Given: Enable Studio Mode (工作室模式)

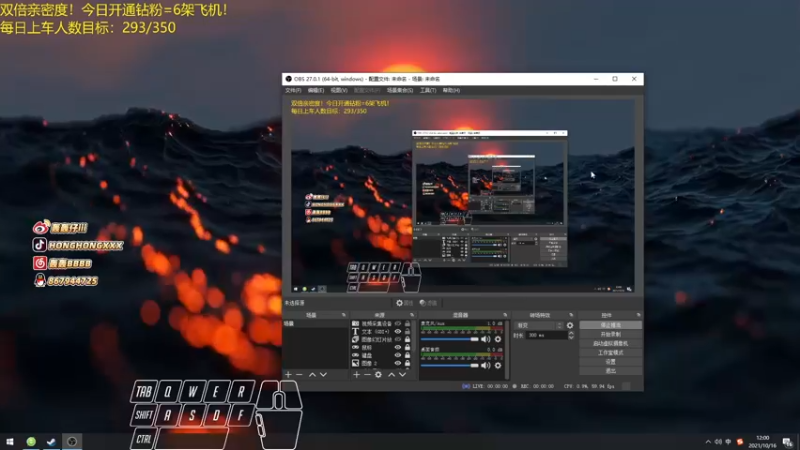Looking at the screenshot, I should click(610, 353).
